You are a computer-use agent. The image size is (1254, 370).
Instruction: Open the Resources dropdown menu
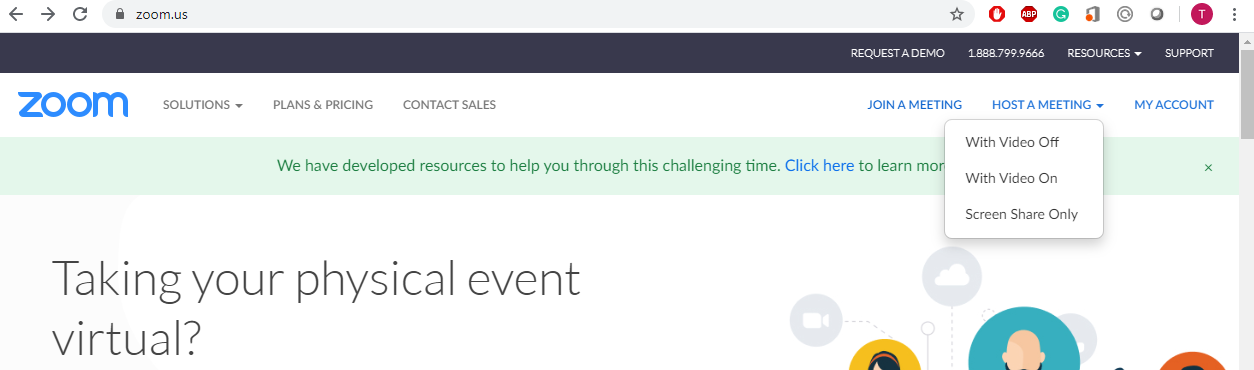pyautogui.click(x=1104, y=53)
